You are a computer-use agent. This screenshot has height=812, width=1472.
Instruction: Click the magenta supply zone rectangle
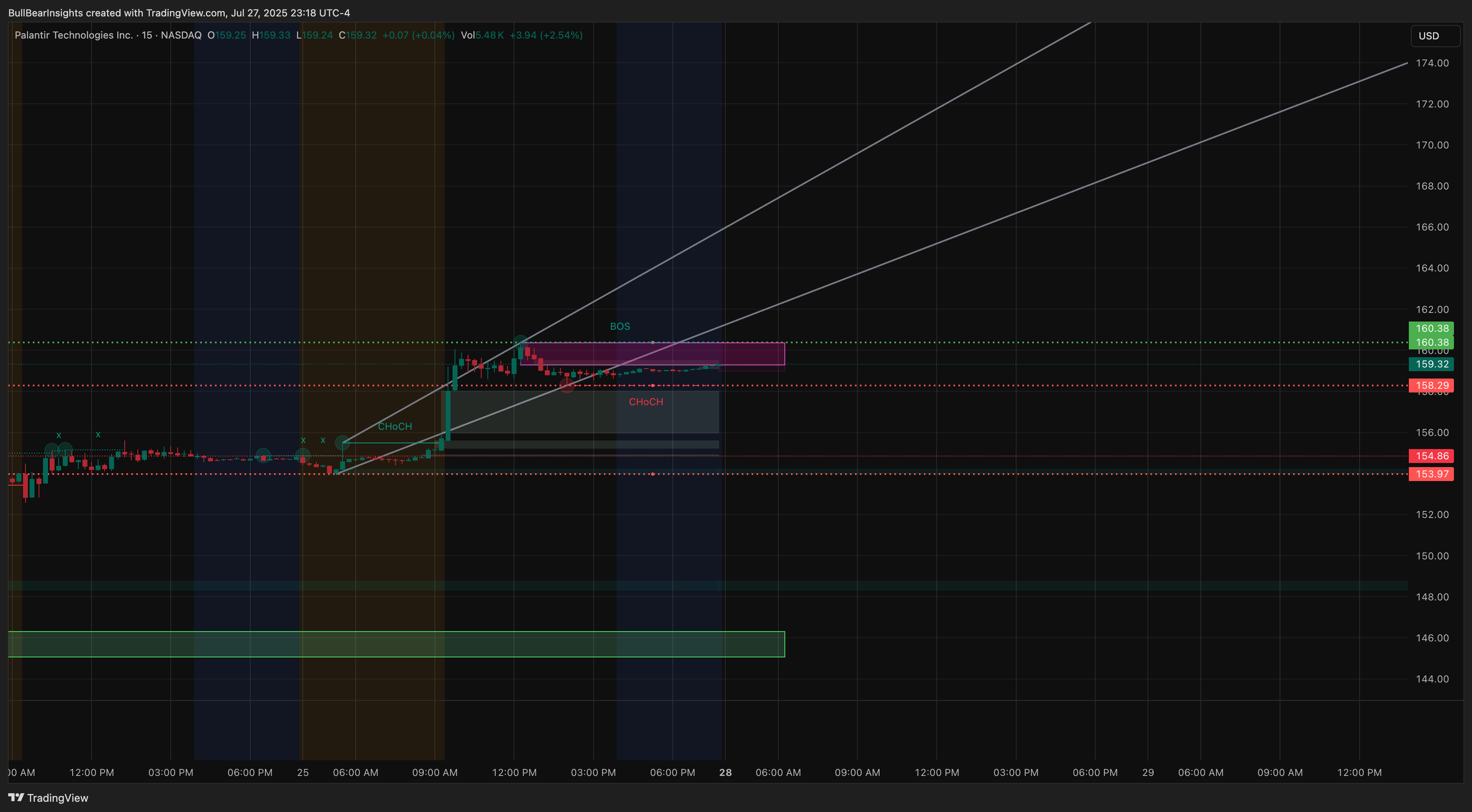coord(652,354)
